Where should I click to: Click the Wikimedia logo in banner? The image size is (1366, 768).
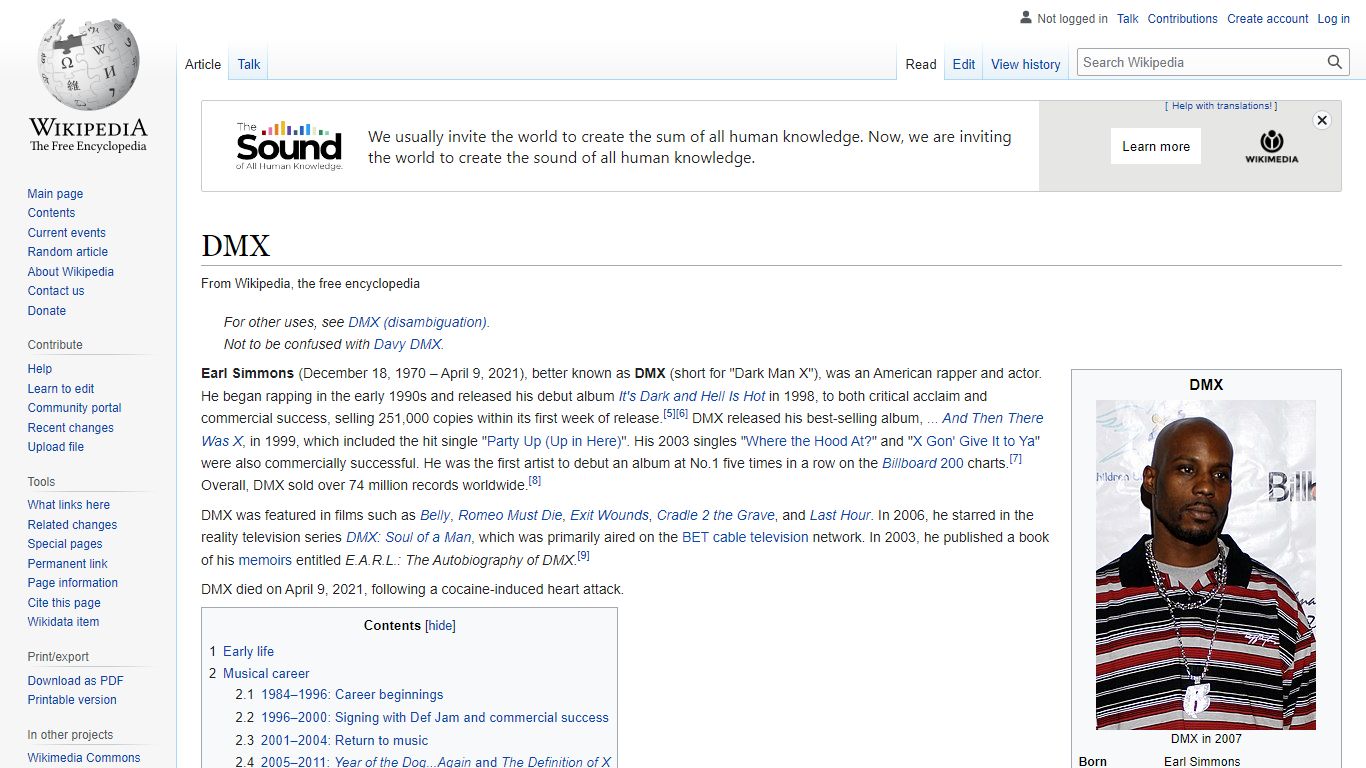1272,146
